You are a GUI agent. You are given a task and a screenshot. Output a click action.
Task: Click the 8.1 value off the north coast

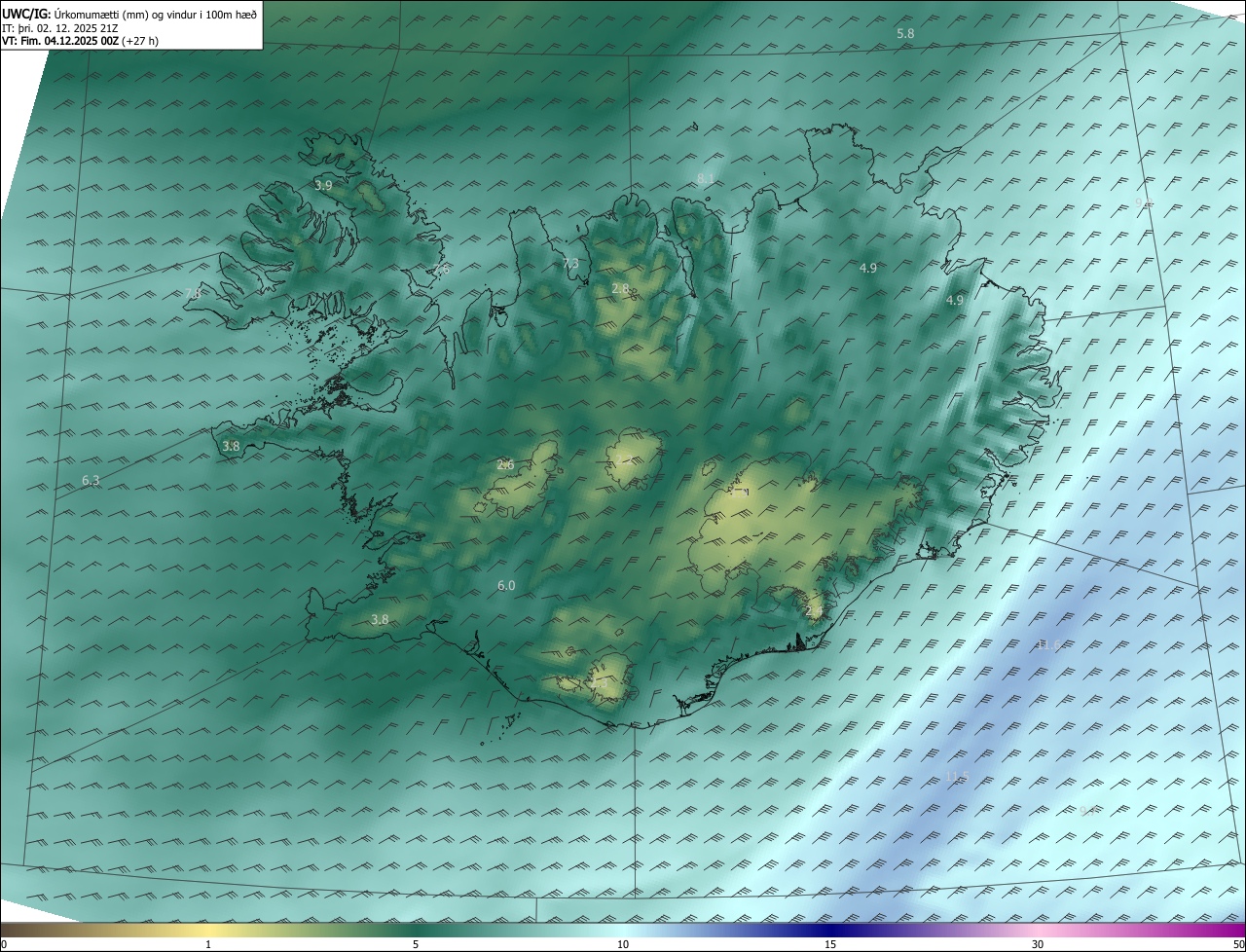(706, 178)
